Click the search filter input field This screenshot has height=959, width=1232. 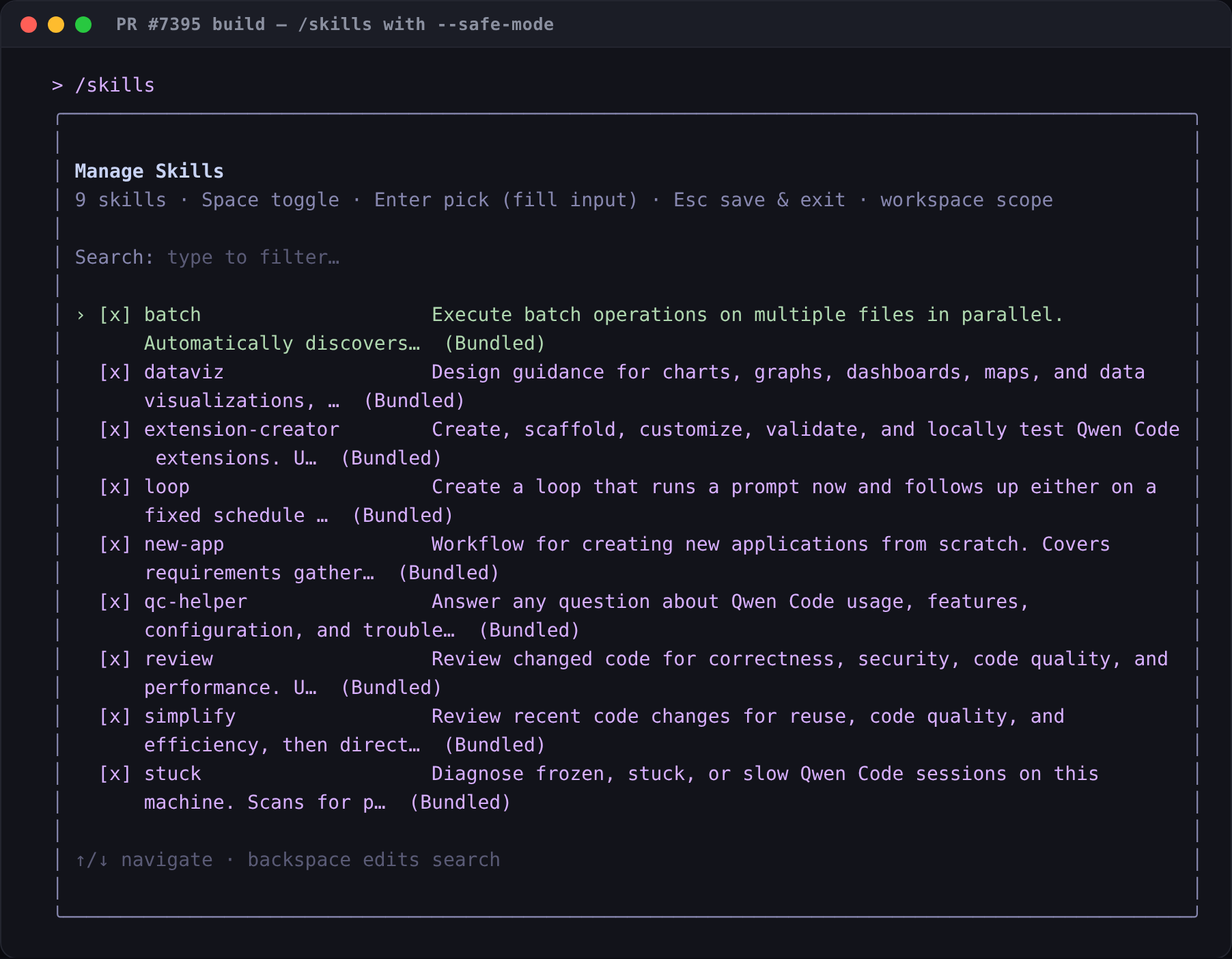(x=253, y=258)
